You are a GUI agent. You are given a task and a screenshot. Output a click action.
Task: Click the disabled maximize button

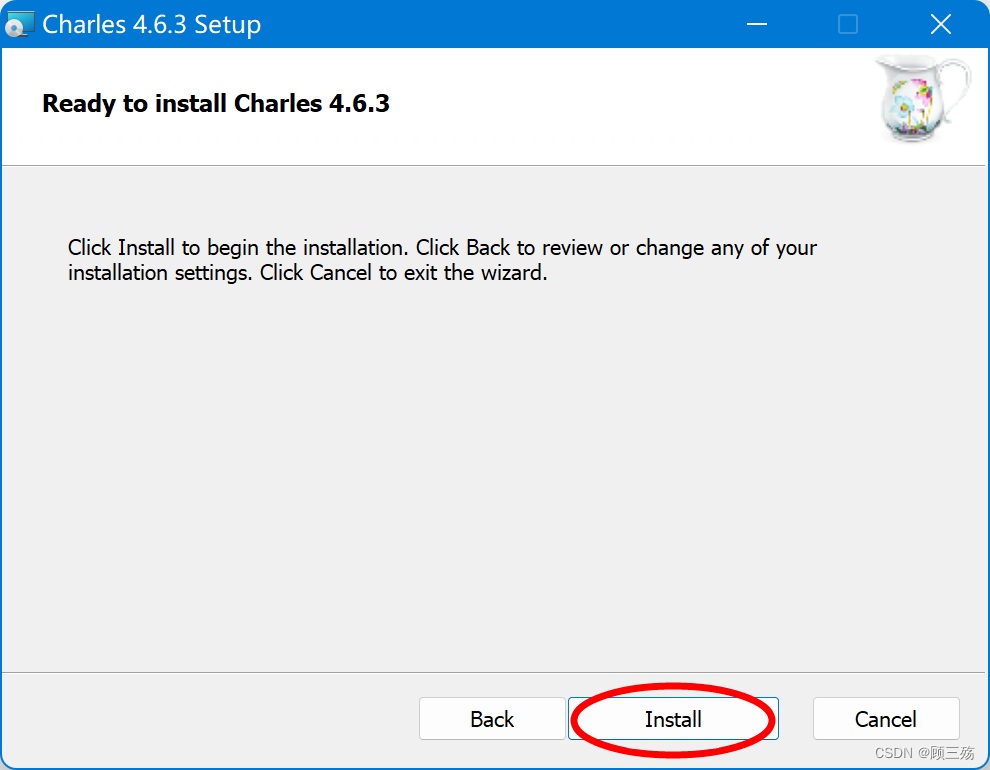pyautogui.click(x=847, y=24)
